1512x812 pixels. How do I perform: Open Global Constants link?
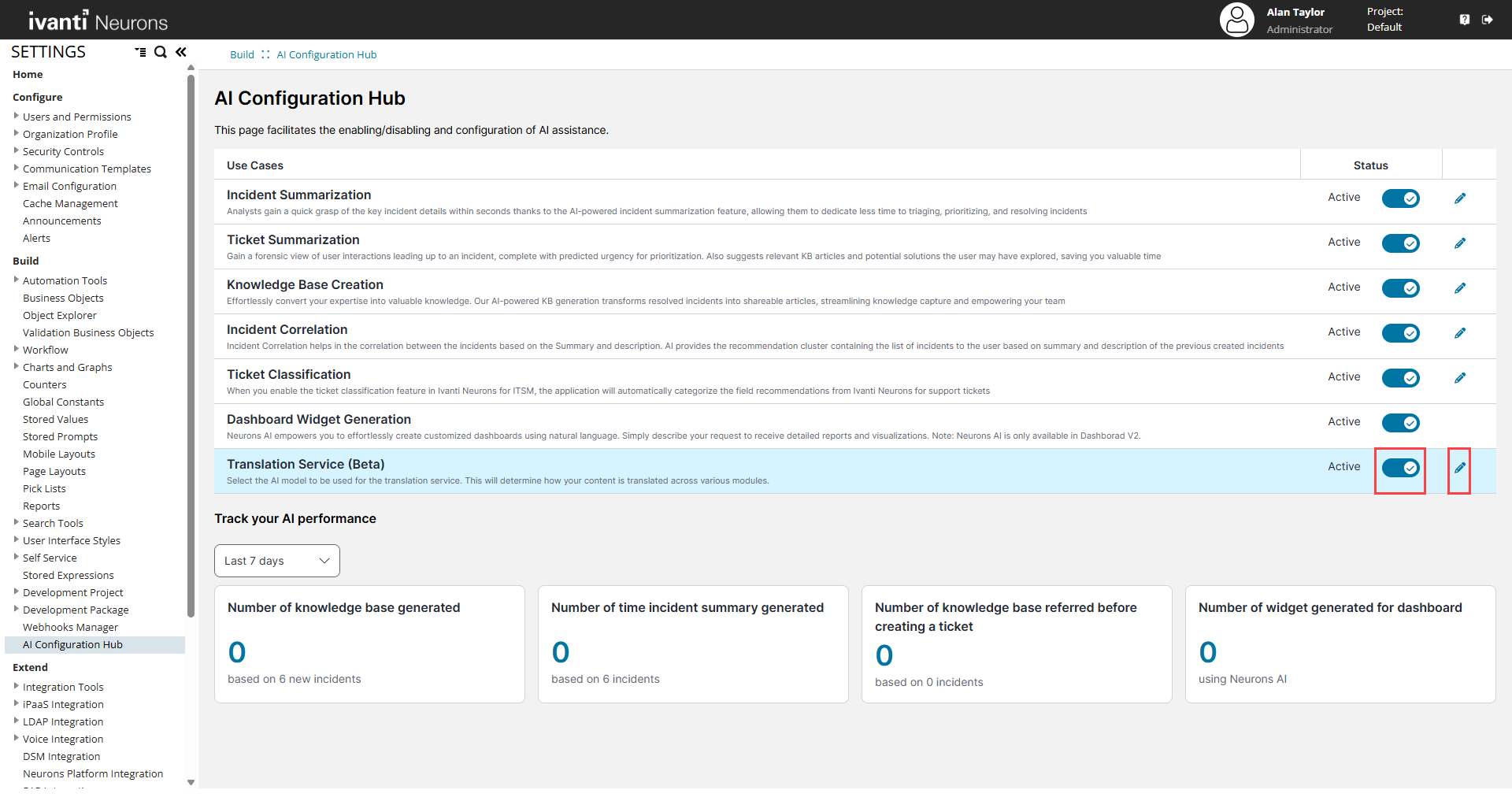[x=63, y=402]
